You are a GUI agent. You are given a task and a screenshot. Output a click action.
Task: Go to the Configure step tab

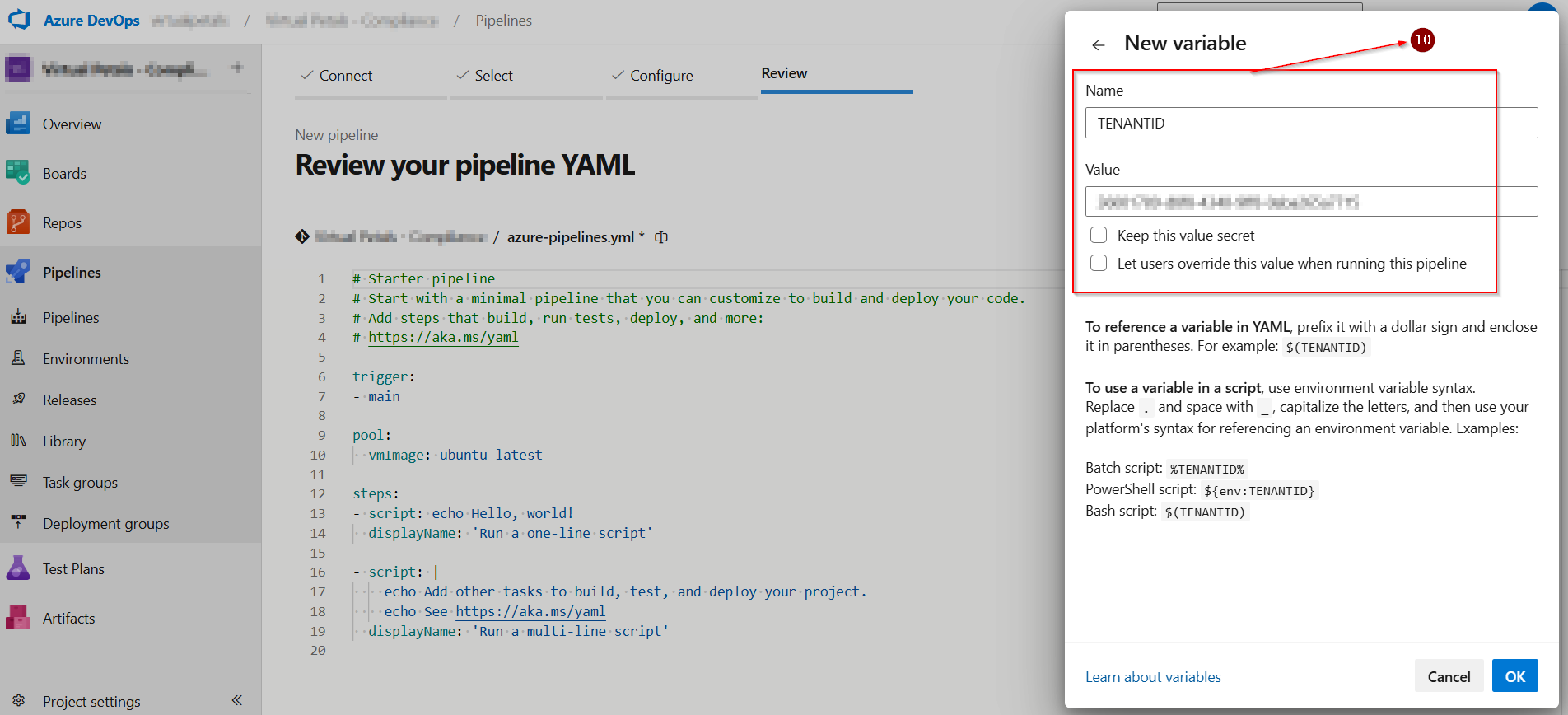[682, 77]
